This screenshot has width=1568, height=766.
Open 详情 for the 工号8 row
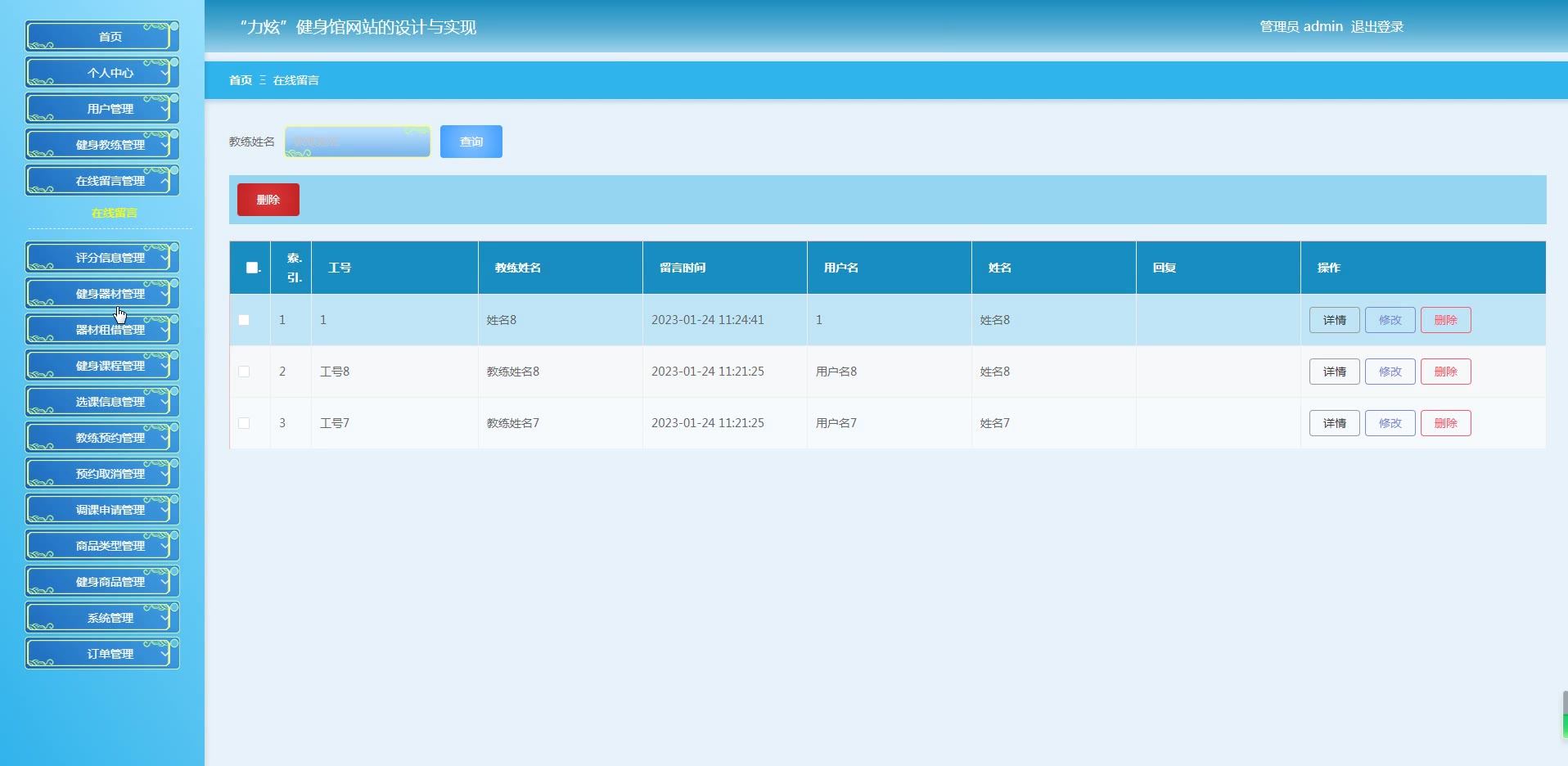pos(1334,372)
